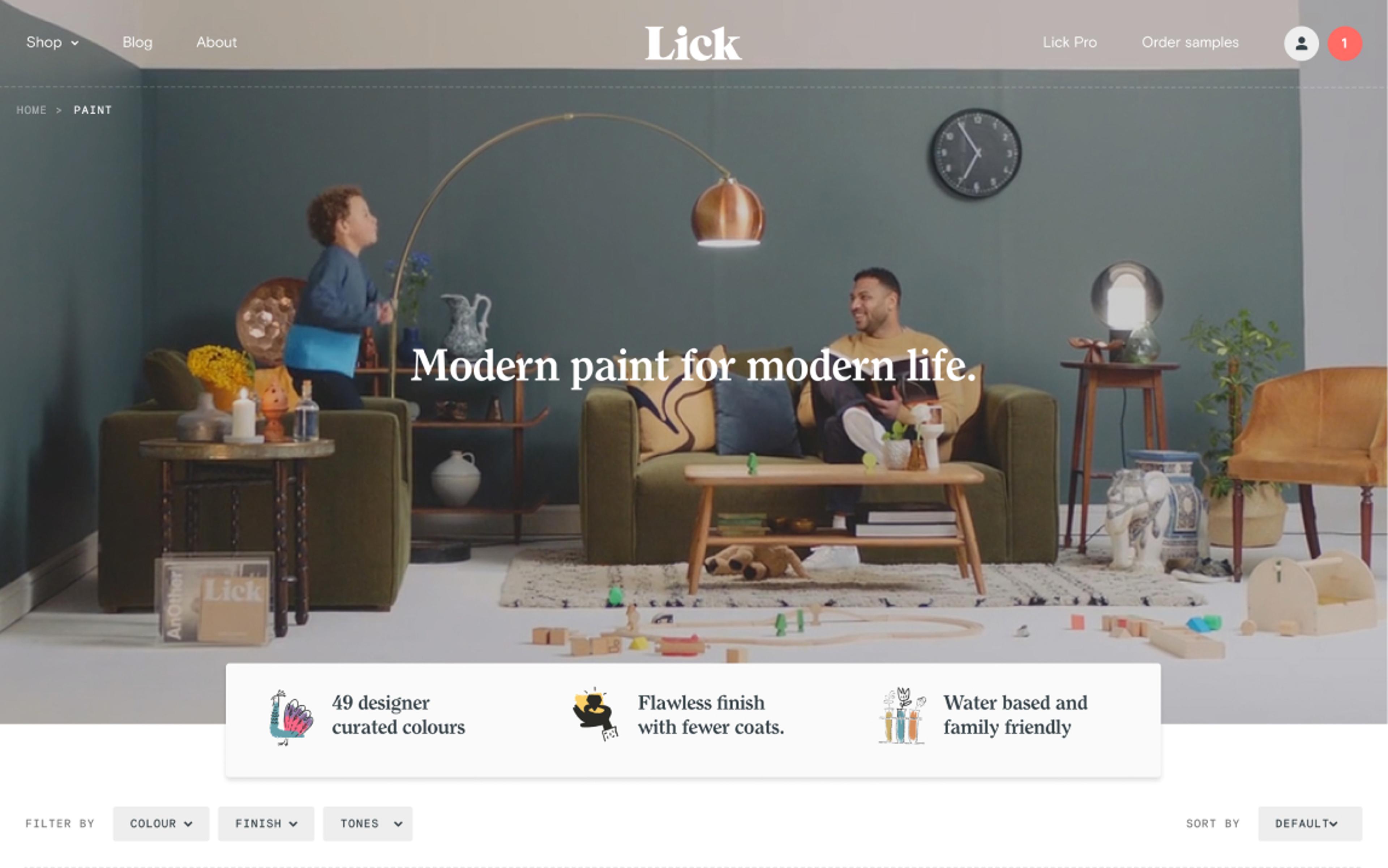This screenshot has width=1388, height=868.
Task: Go to HOME in the breadcrumb
Action: click(31, 109)
